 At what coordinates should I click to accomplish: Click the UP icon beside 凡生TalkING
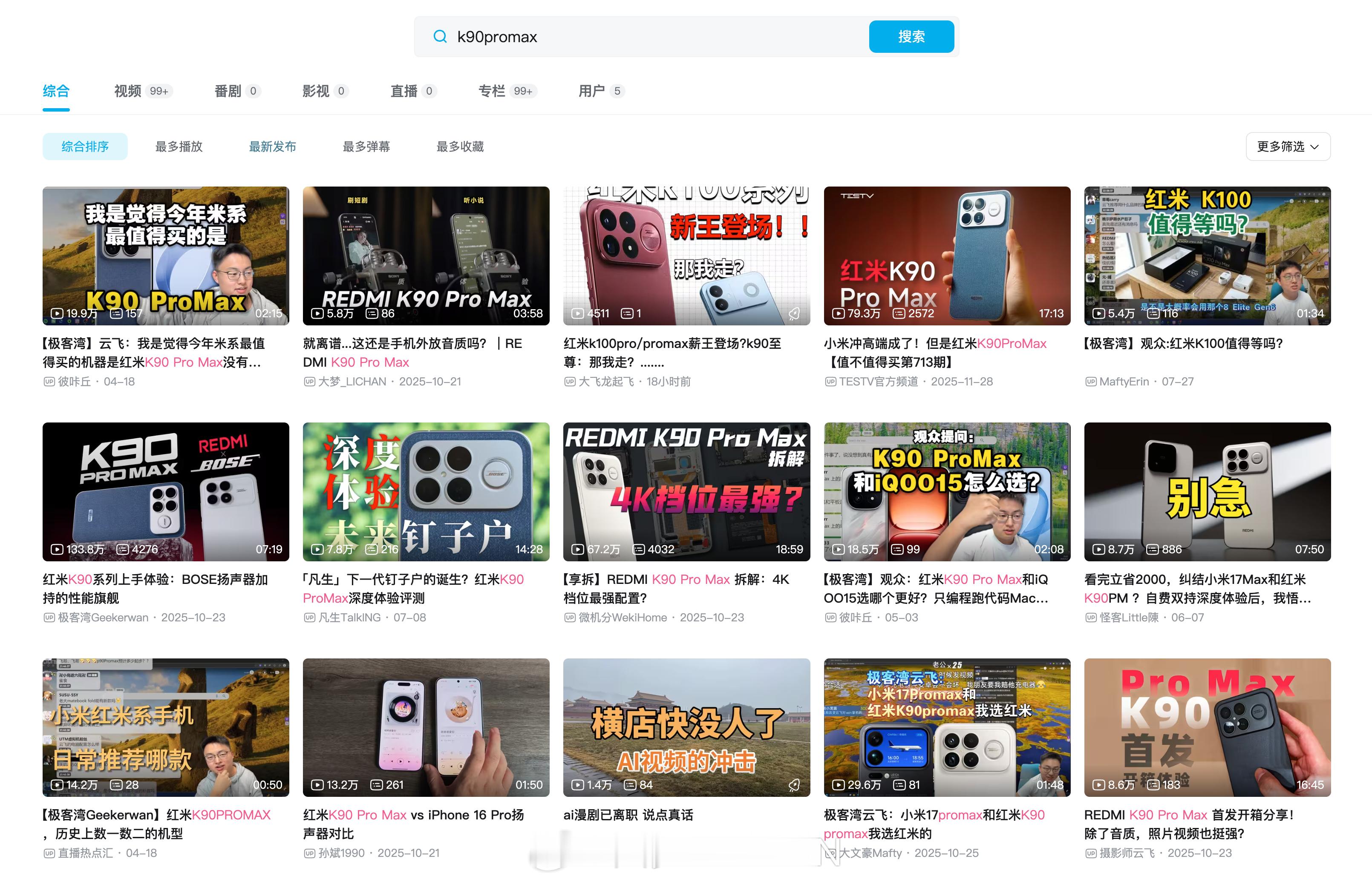coord(309,618)
